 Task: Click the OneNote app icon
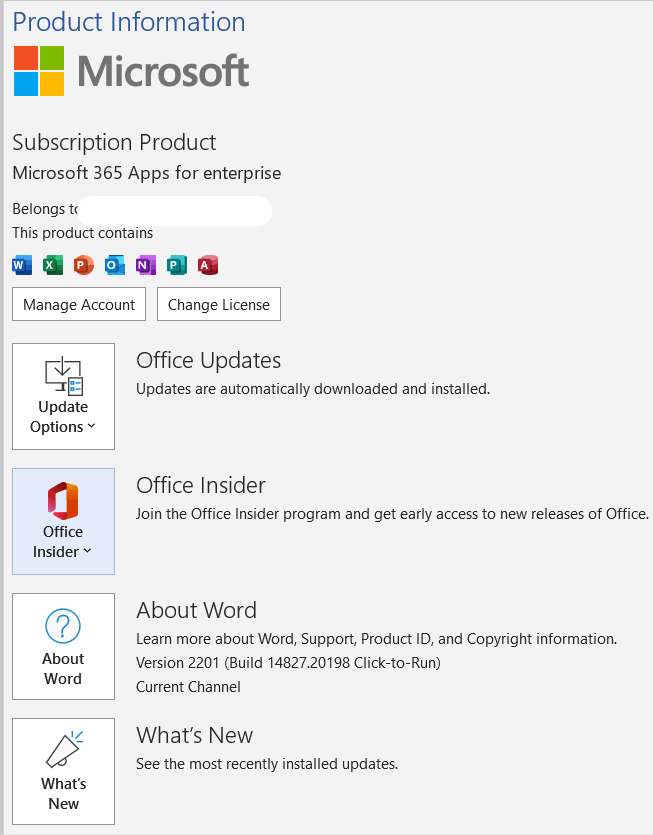[x=145, y=265]
